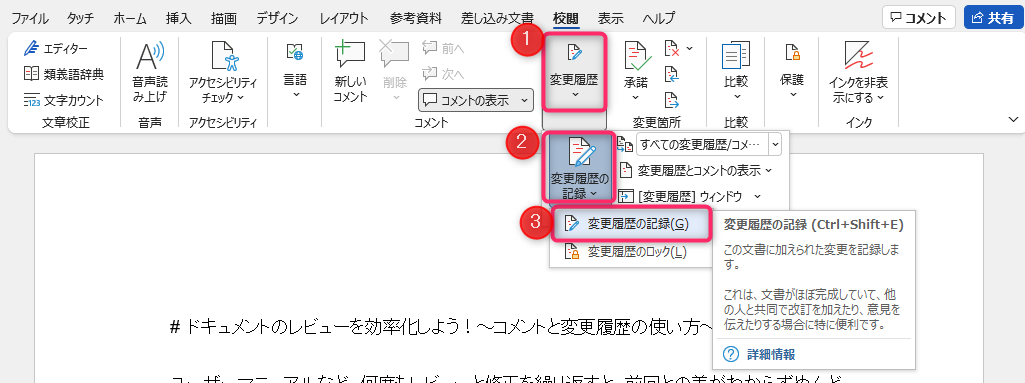Start 音声読み上げ read aloud
Image resolution: width=1025 pixels, height=383 pixels.
150,72
